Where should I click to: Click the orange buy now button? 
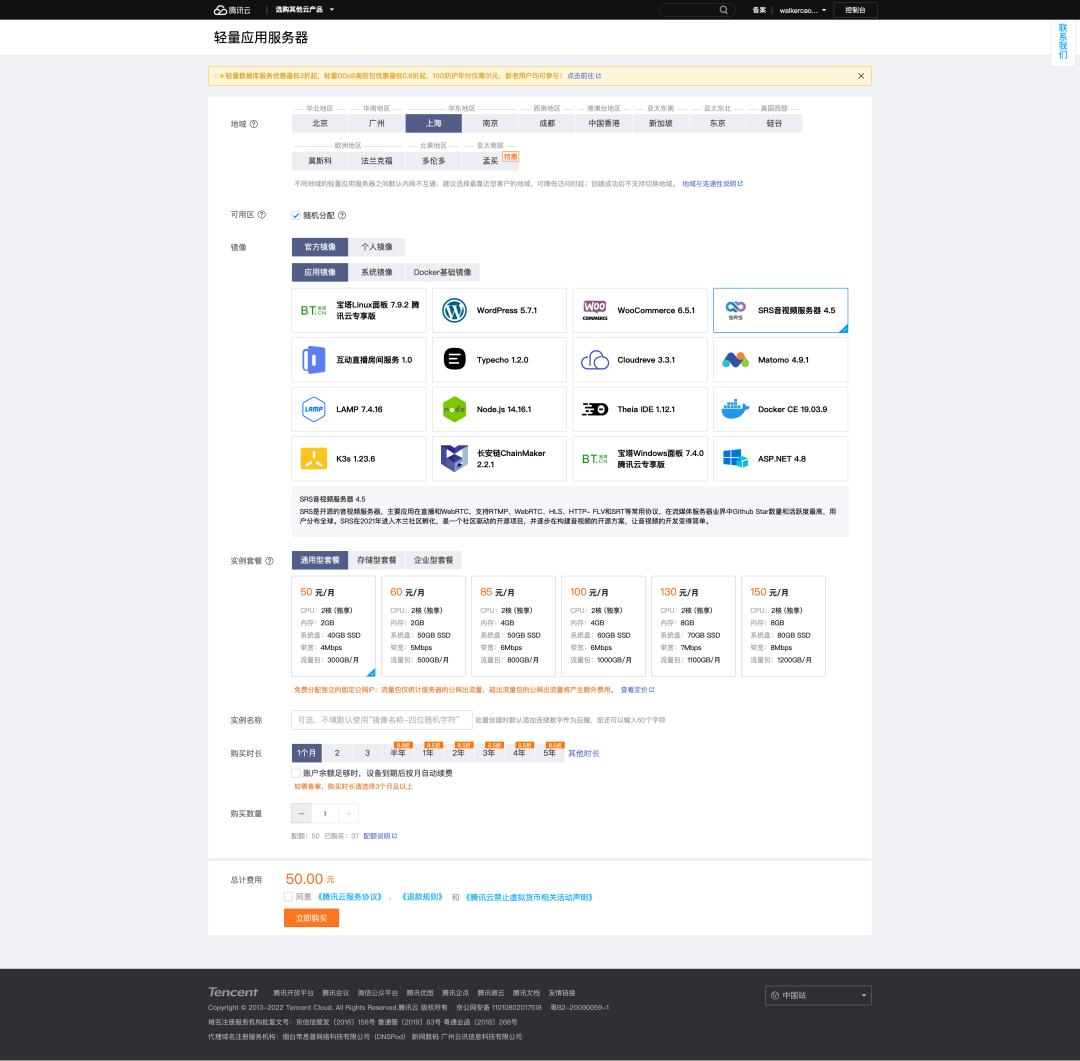pos(311,918)
